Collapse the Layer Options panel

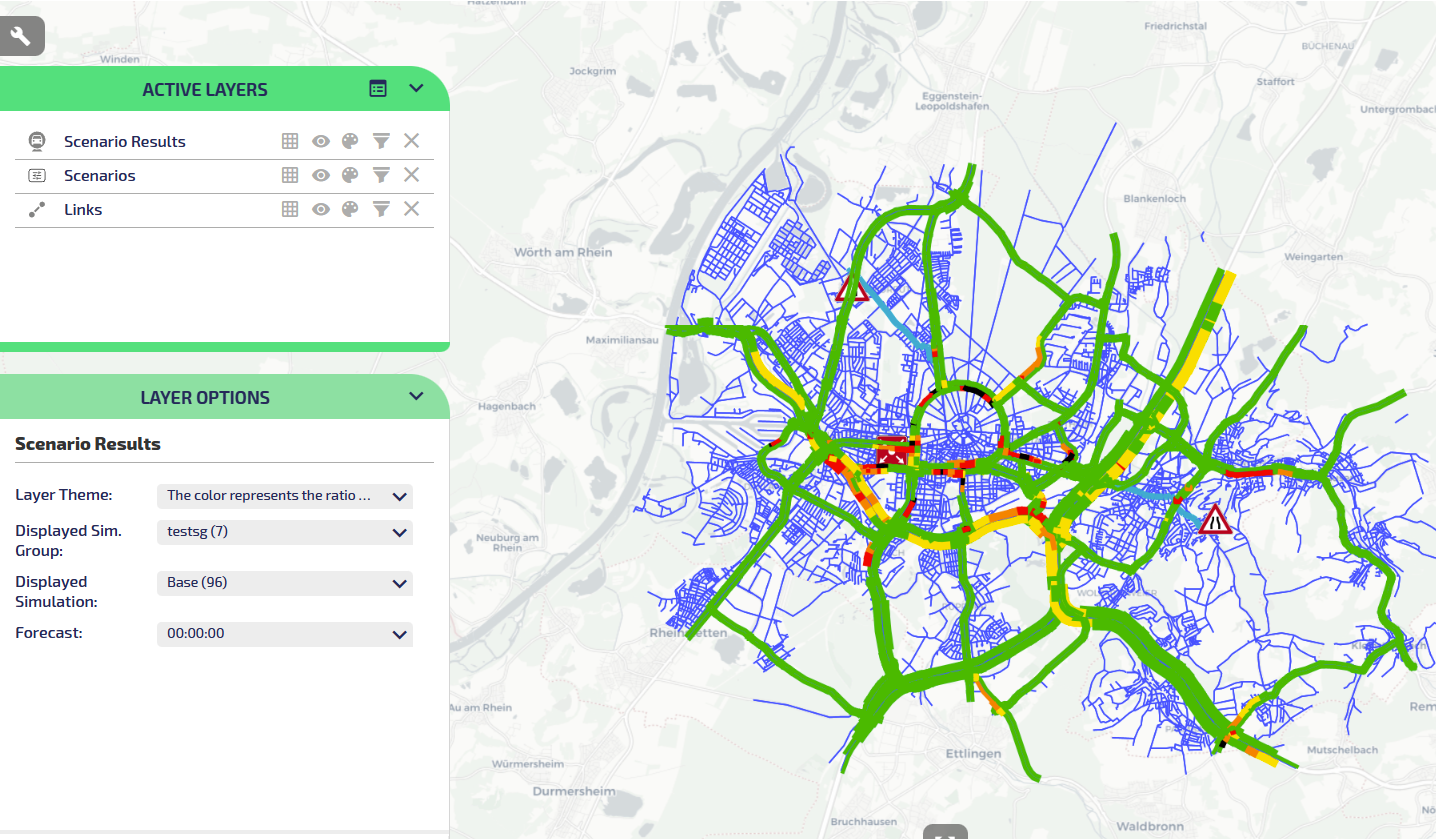(417, 397)
